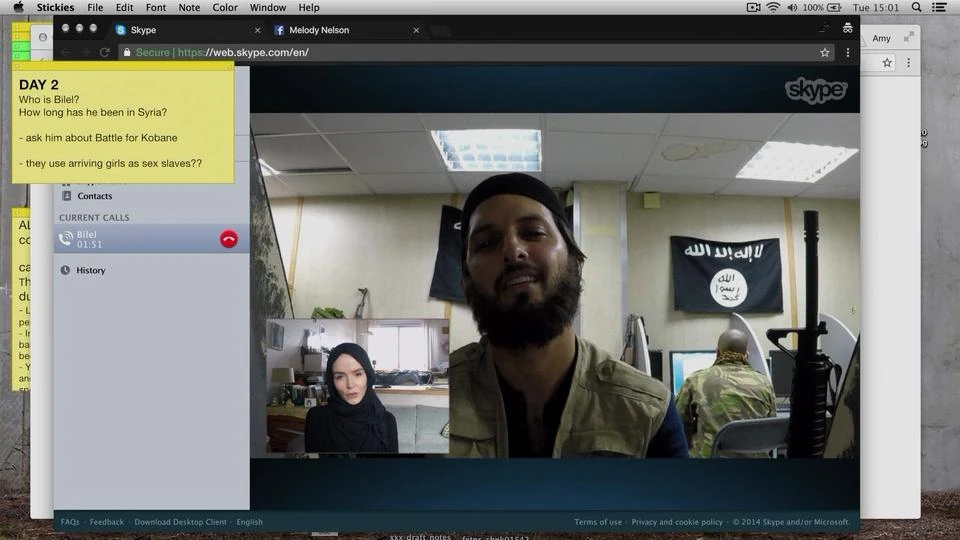The image size is (960, 540).
Task: Click the DAY 2 sticky note text
Action: (39, 84)
